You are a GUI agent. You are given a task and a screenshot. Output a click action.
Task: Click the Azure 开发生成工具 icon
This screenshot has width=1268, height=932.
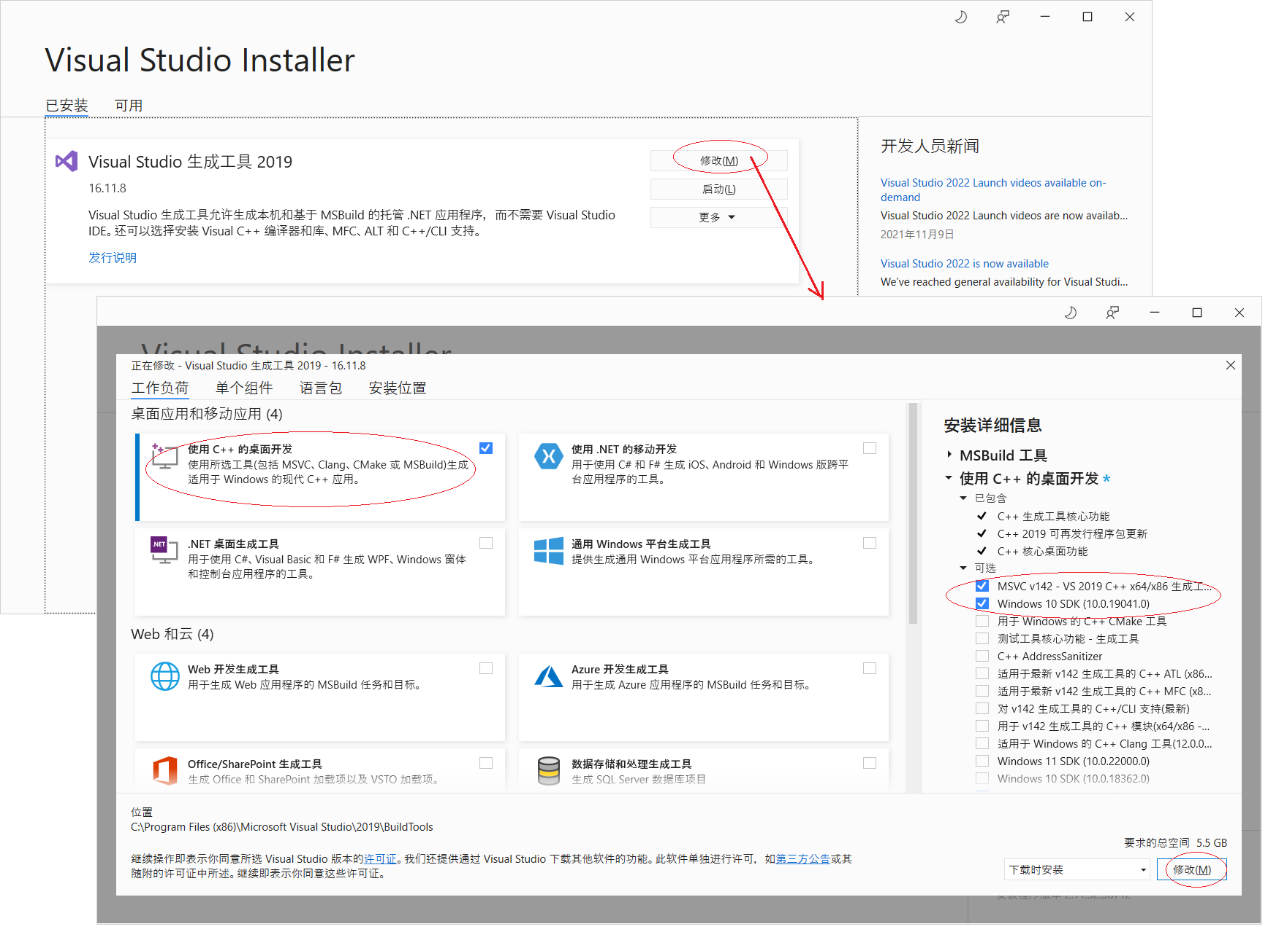(548, 675)
